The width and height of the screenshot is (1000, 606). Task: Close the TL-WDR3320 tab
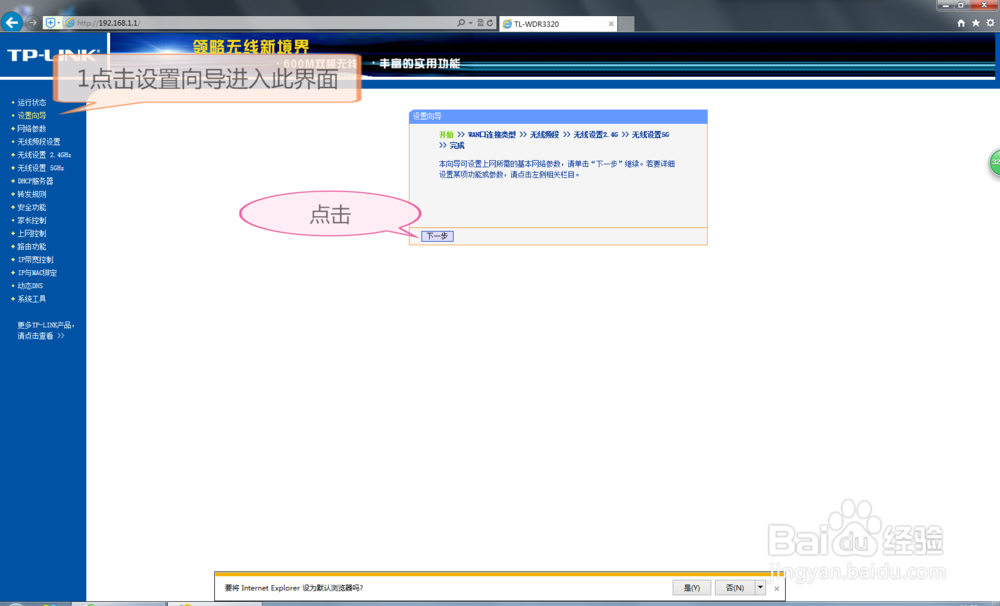pos(611,24)
